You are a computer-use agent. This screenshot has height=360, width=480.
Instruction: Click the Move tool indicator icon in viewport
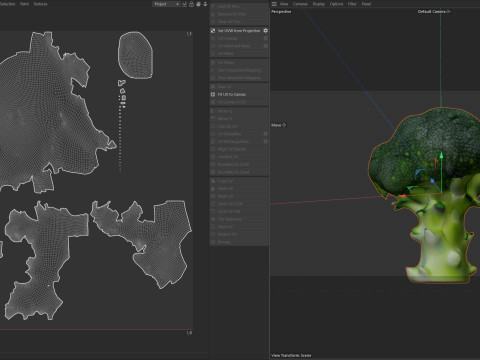pyautogui.click(x=284, y=125)
